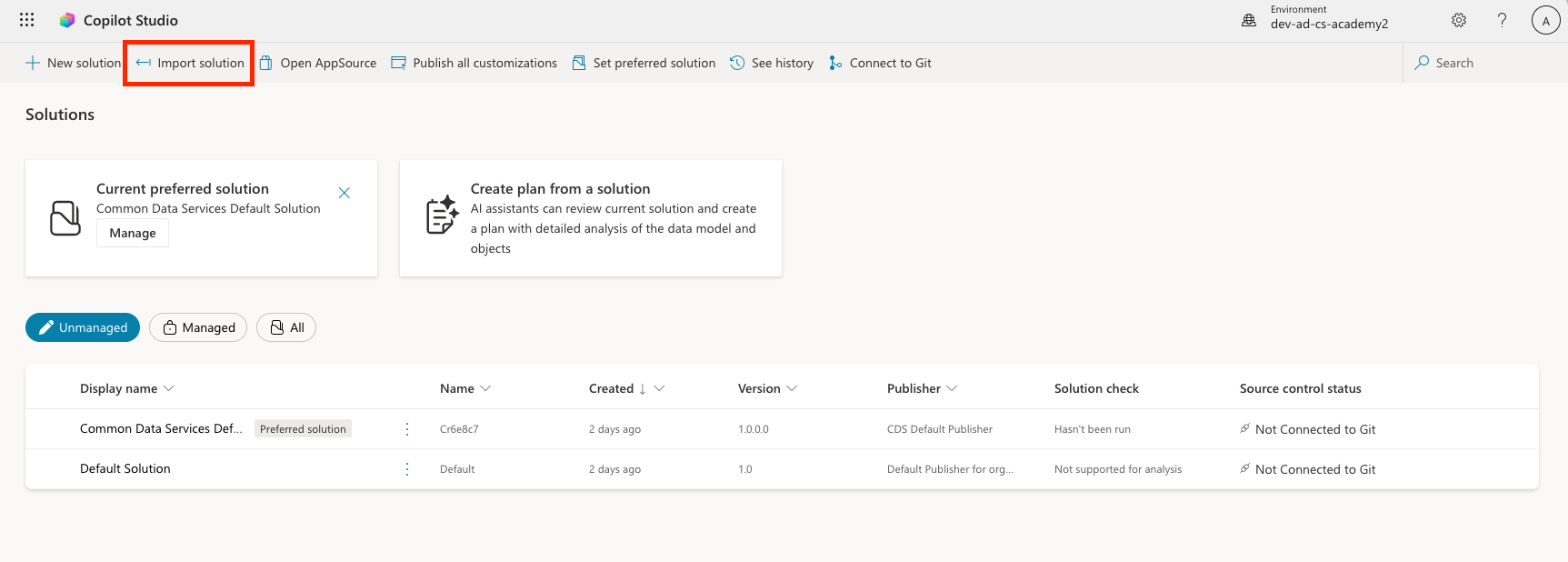This screenshot has width=1568, height=562.
Task: Open the help question mark icon
Action: coord(1503,20)
